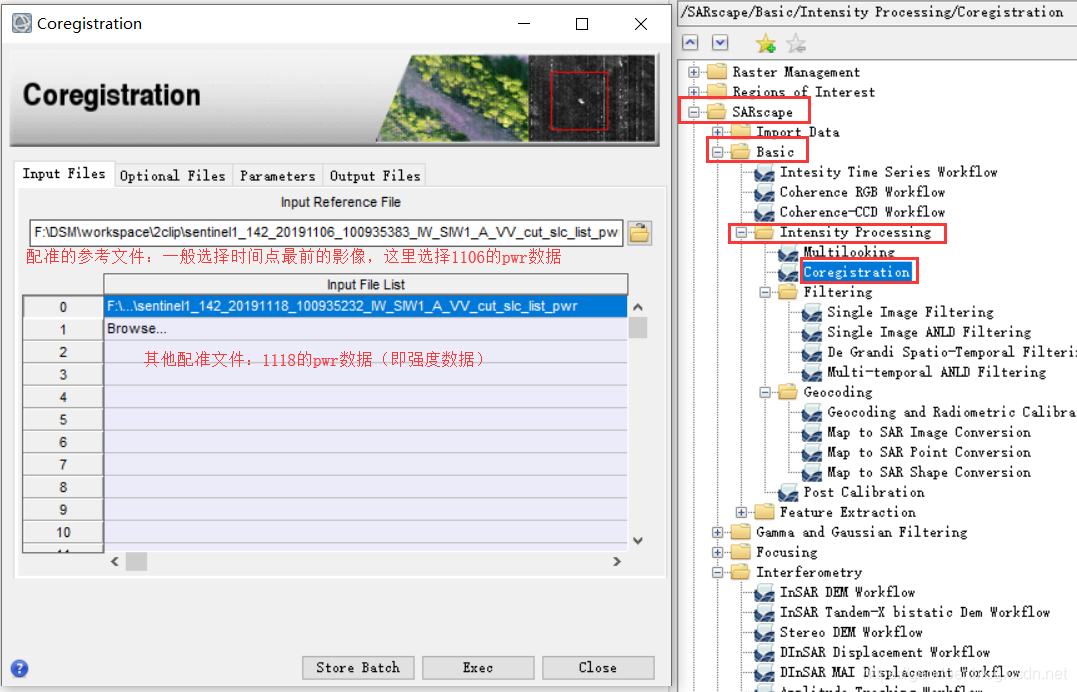Click file list vertical scrollbar up arrow
The image size is (1077, 692).
(638, 307)
